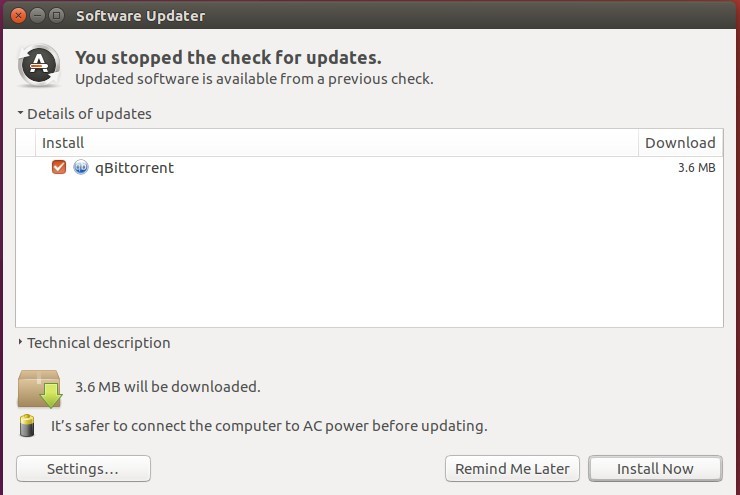740x495 pixels.
Task: Open the Settings dialog
Action: click(x=84, y=469)
